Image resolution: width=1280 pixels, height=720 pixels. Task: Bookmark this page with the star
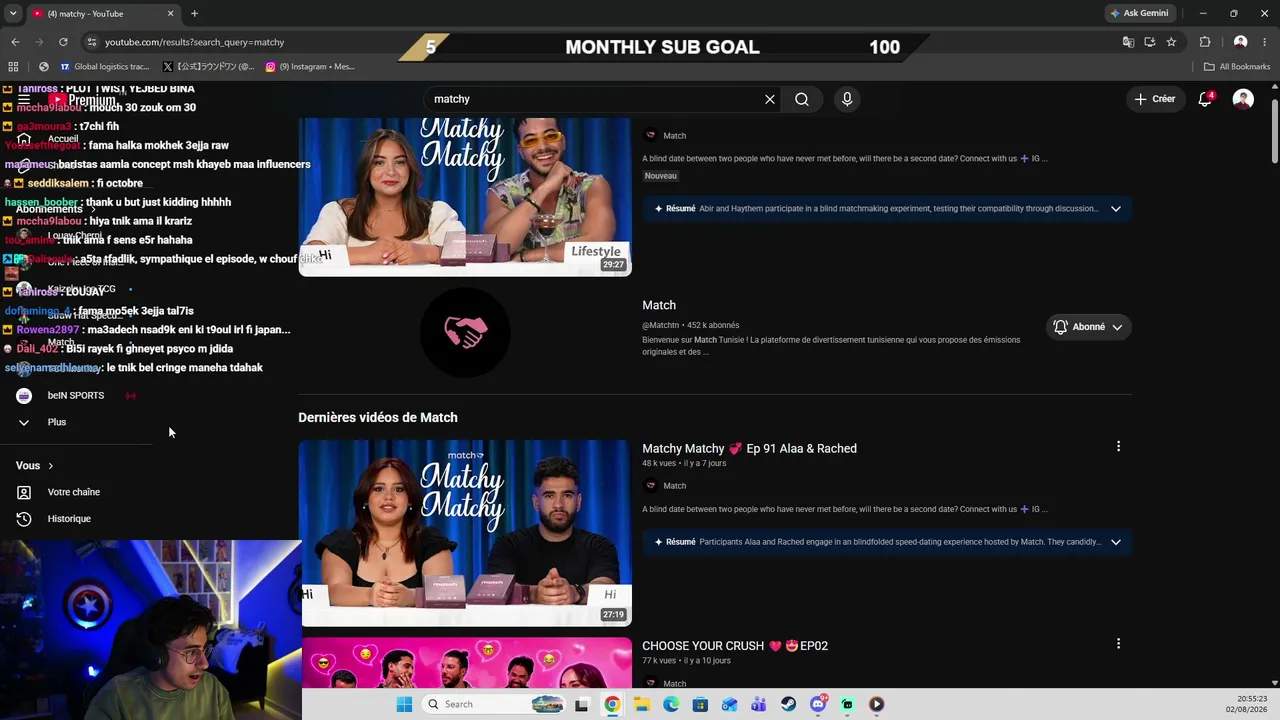(1171, 42)
